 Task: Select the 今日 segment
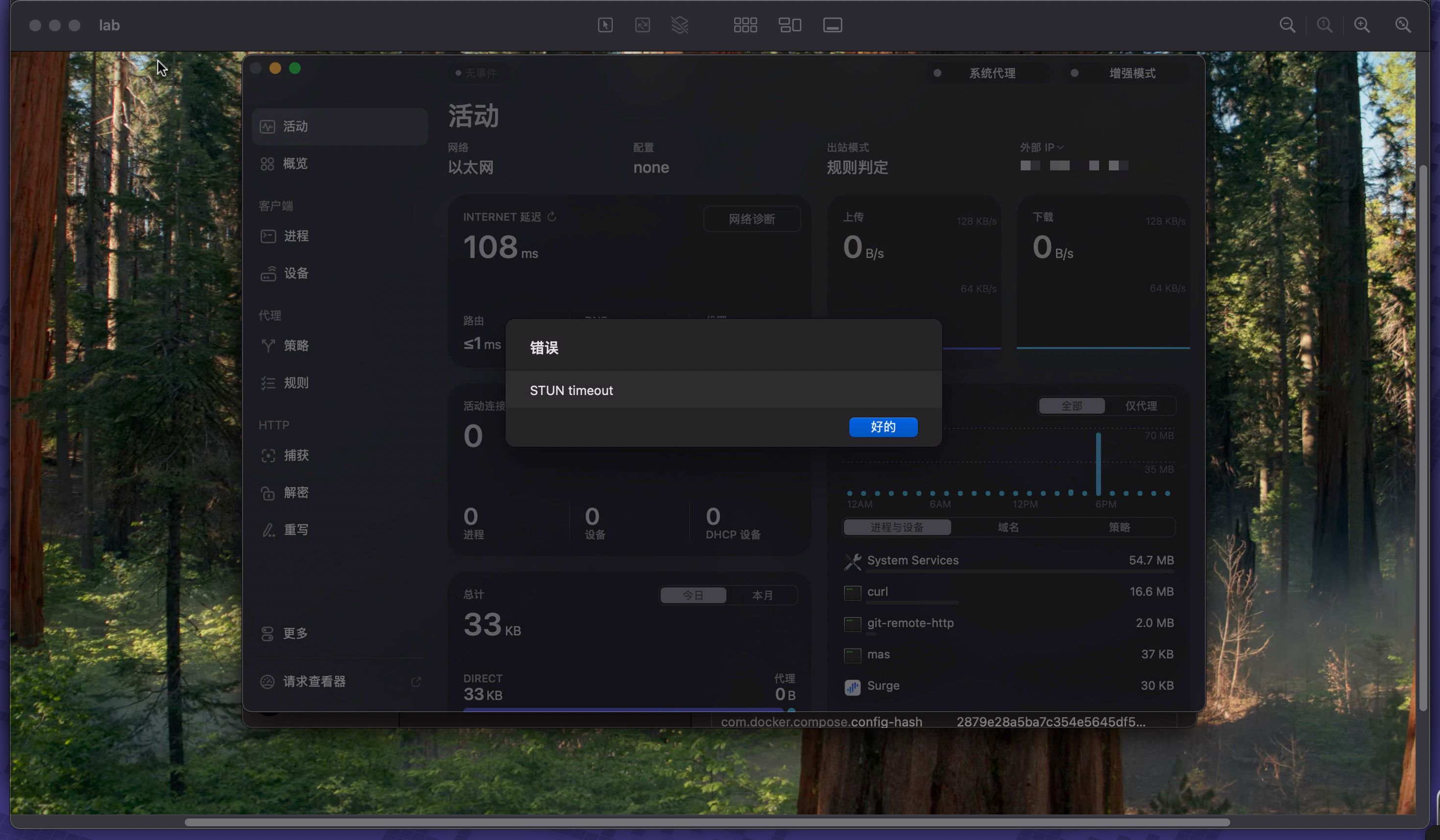click(693, 595)
